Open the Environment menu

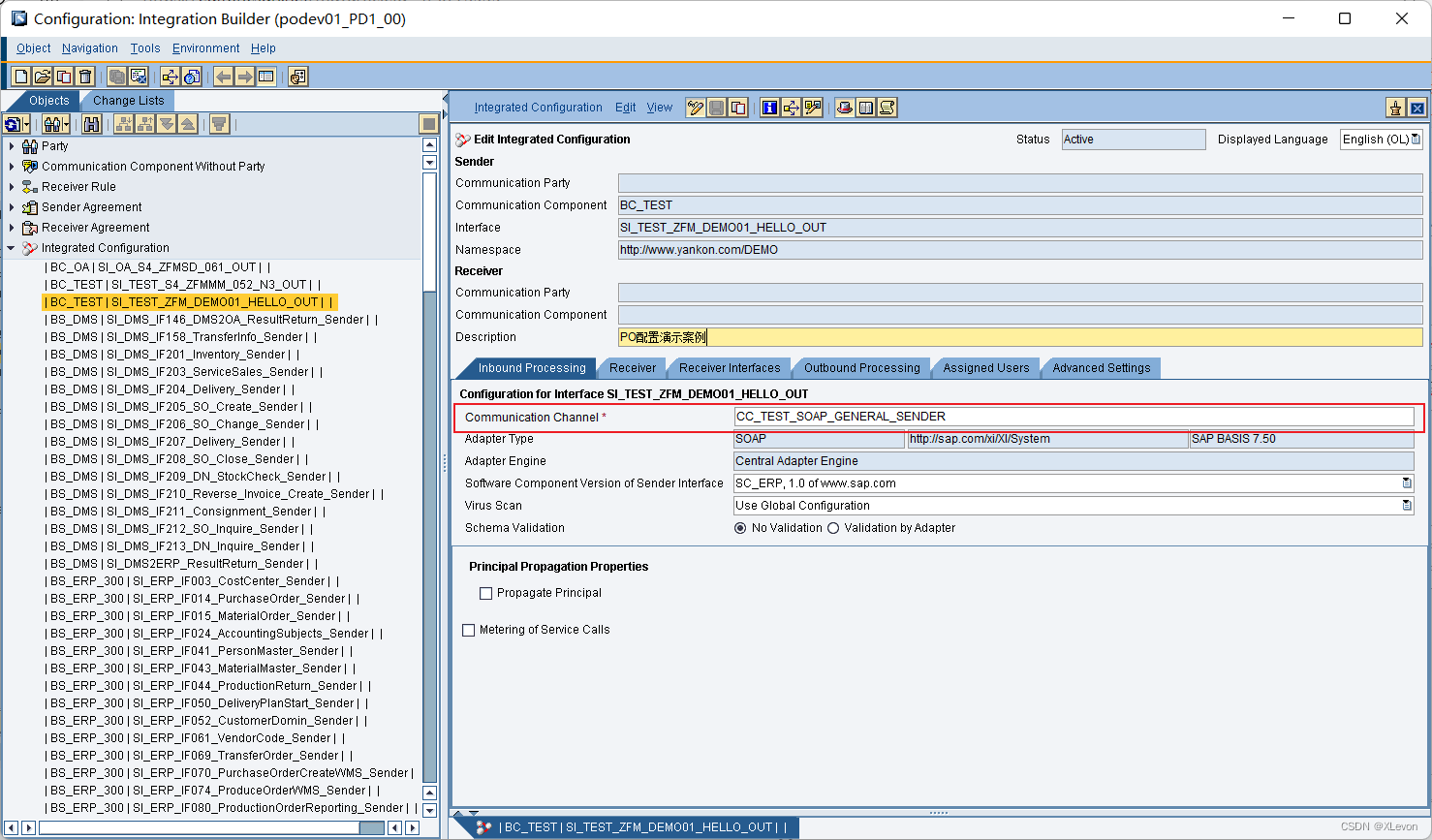point(205,48)
